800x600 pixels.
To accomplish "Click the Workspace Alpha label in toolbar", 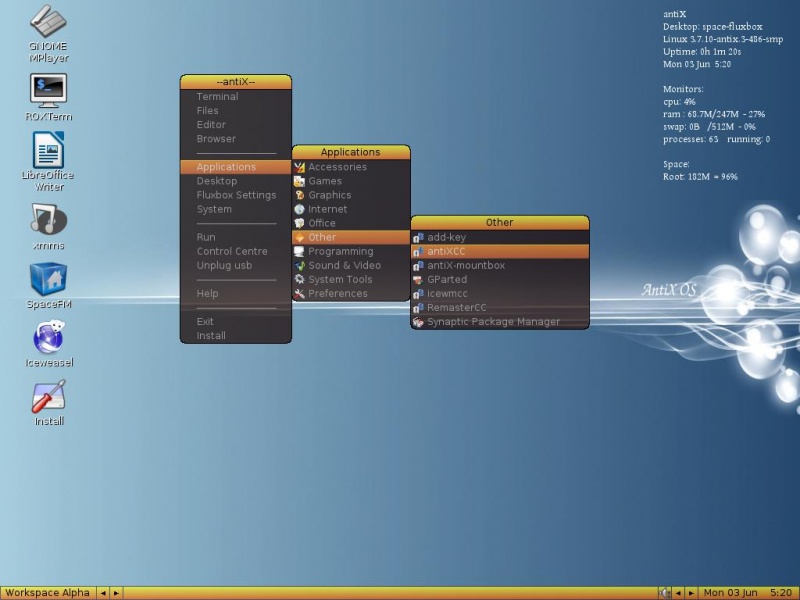I will 47,593.
